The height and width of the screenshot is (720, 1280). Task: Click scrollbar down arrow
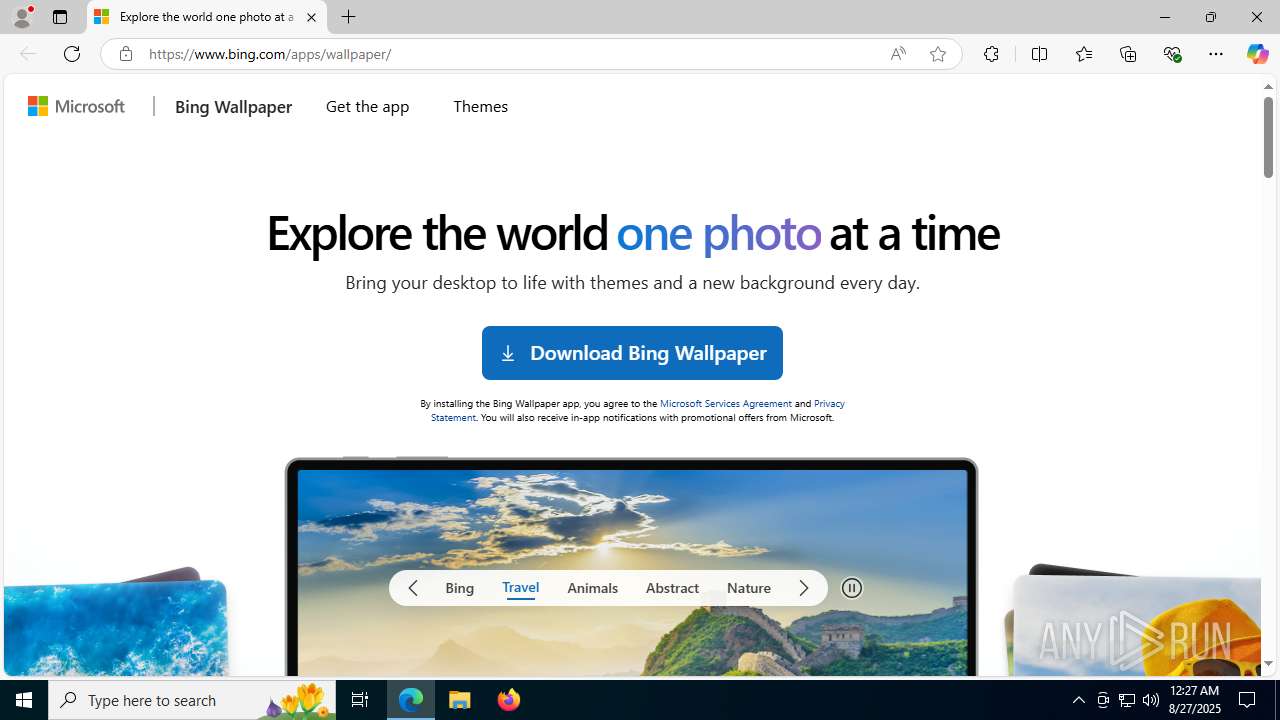coord(1268,664)
